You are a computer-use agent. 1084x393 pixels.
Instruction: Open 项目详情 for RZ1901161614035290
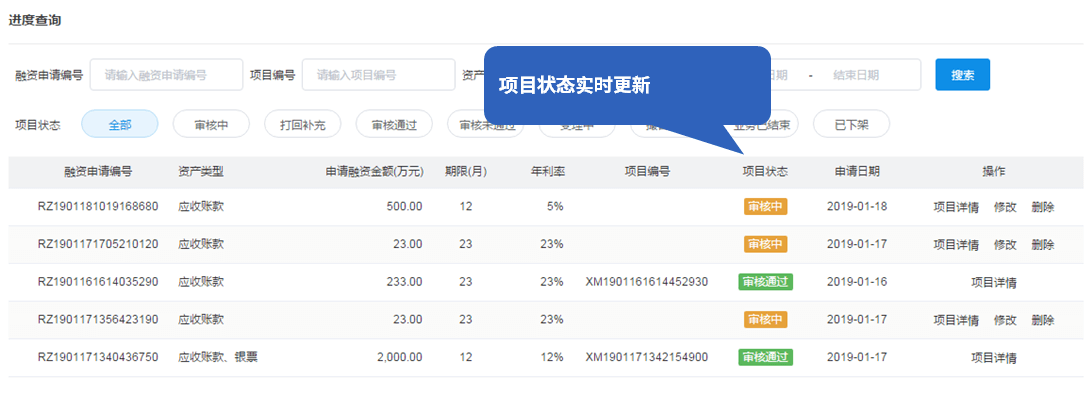993,282
